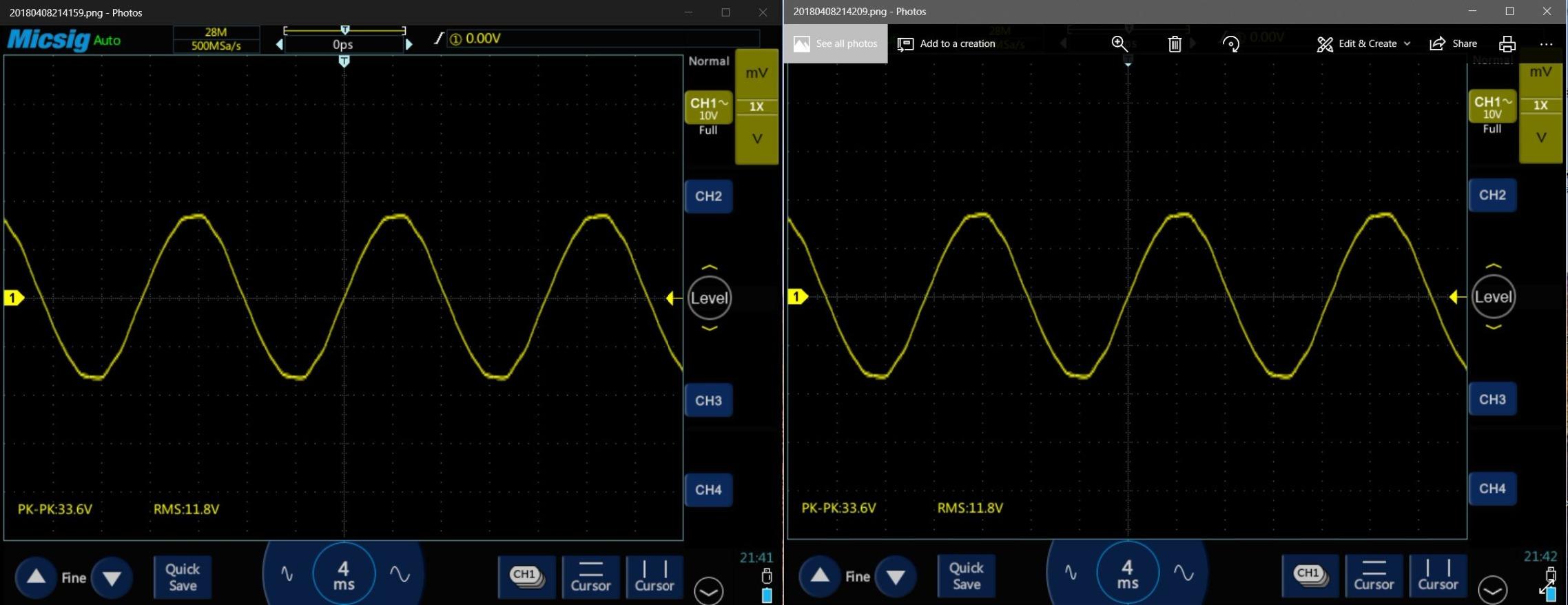
Task: Select 1X probe setting in left image
Action: pos(756,106)
